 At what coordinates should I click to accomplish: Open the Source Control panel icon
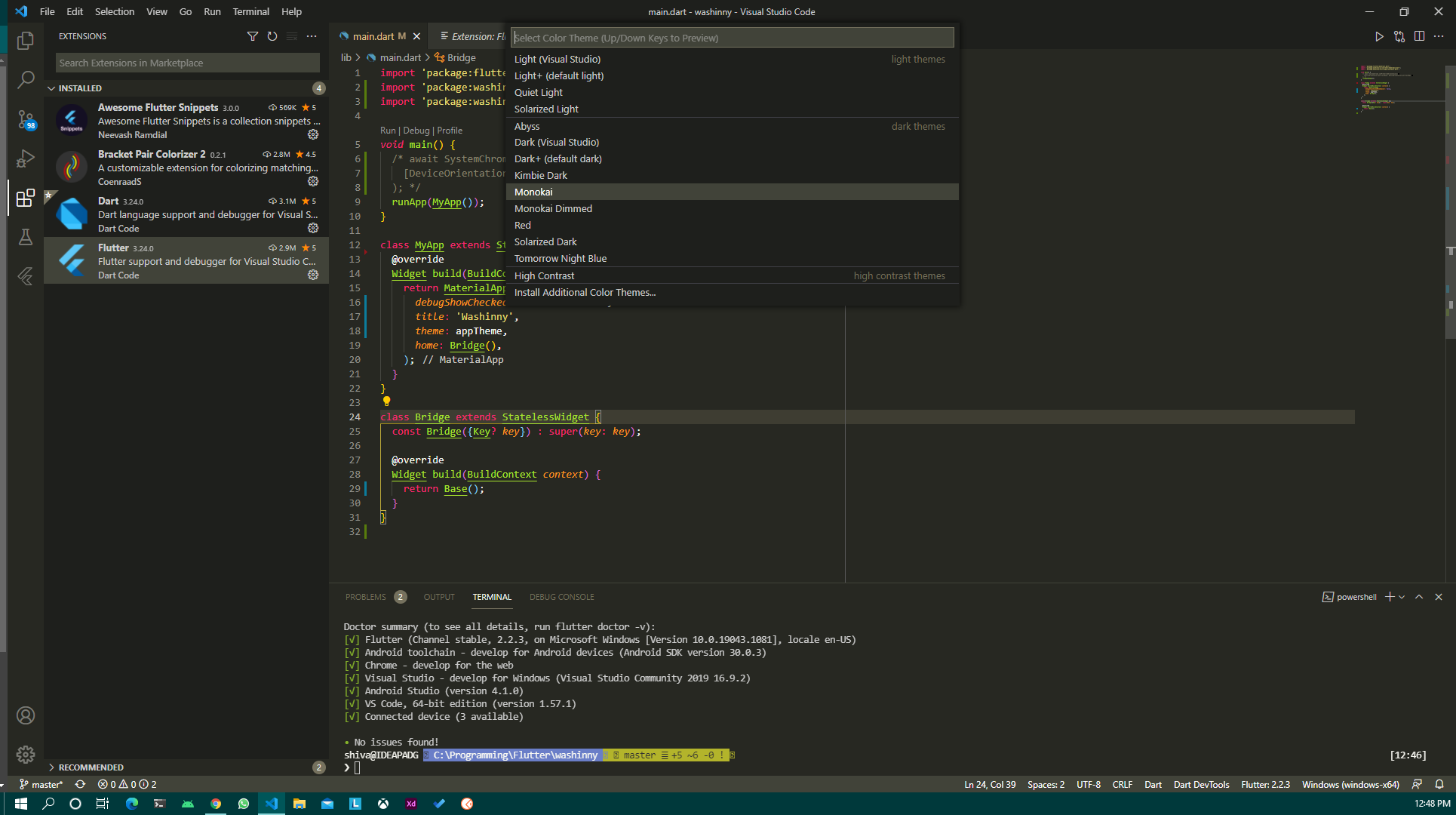click(25, 120)
